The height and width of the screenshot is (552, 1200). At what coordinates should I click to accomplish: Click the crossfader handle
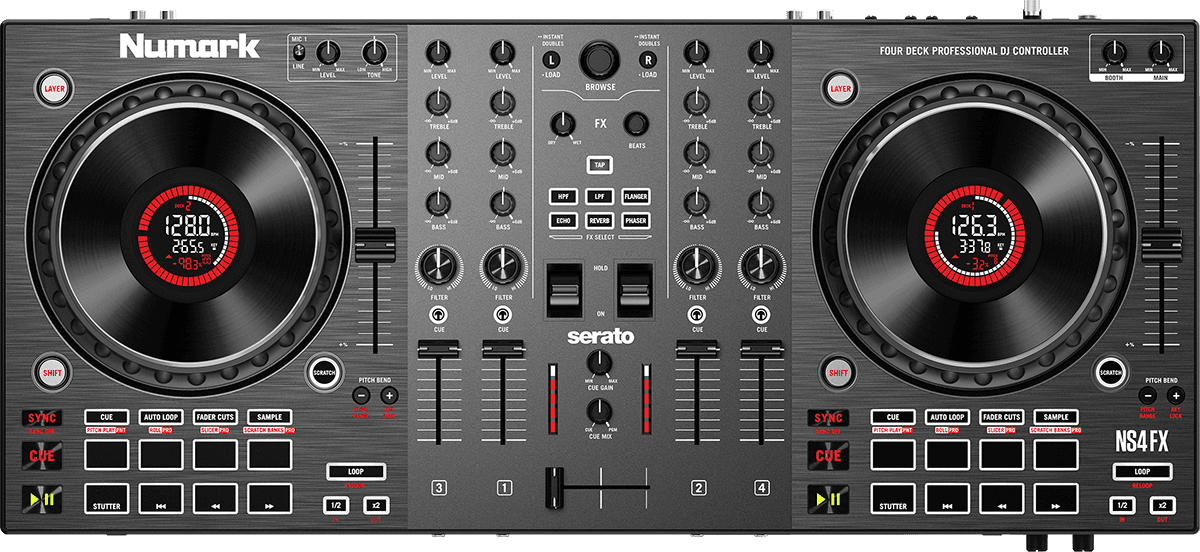(x=551, y=489)
